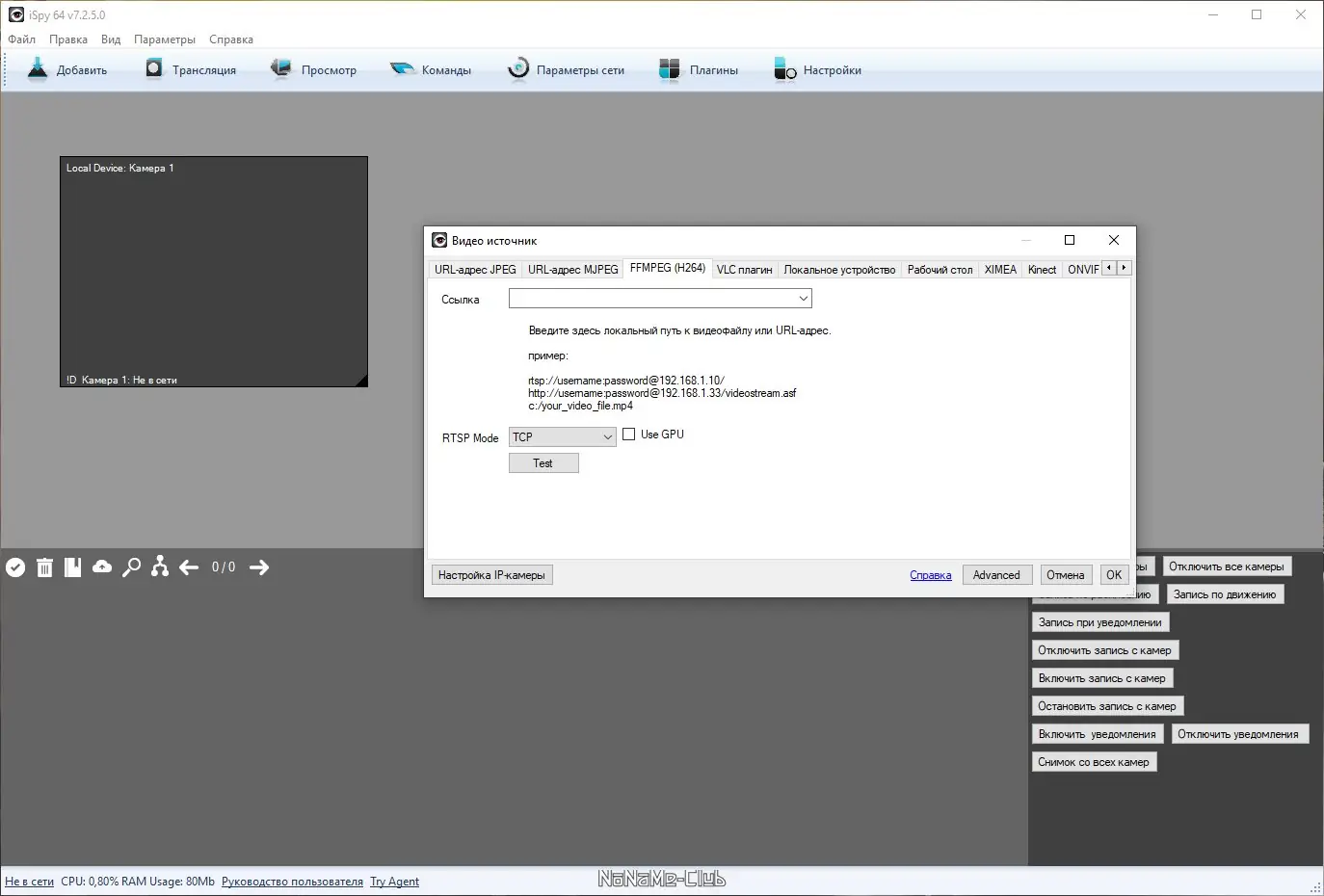This screenshot has height=896, width=1324.
Task: Click the Настройка IP-камеры button
Action: (x=491, y=575)
